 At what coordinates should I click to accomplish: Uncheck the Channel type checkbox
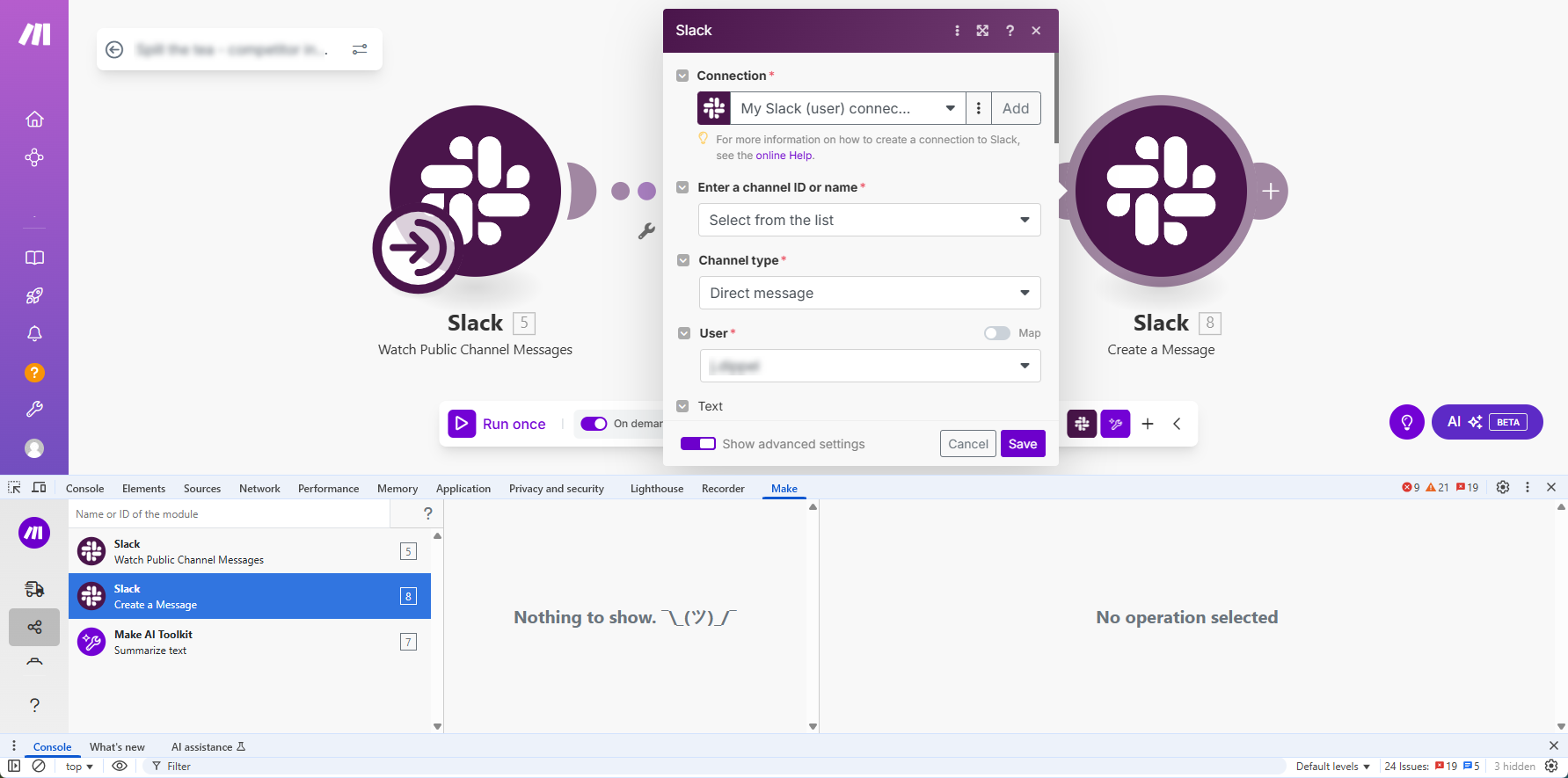(x=683, y=260)
